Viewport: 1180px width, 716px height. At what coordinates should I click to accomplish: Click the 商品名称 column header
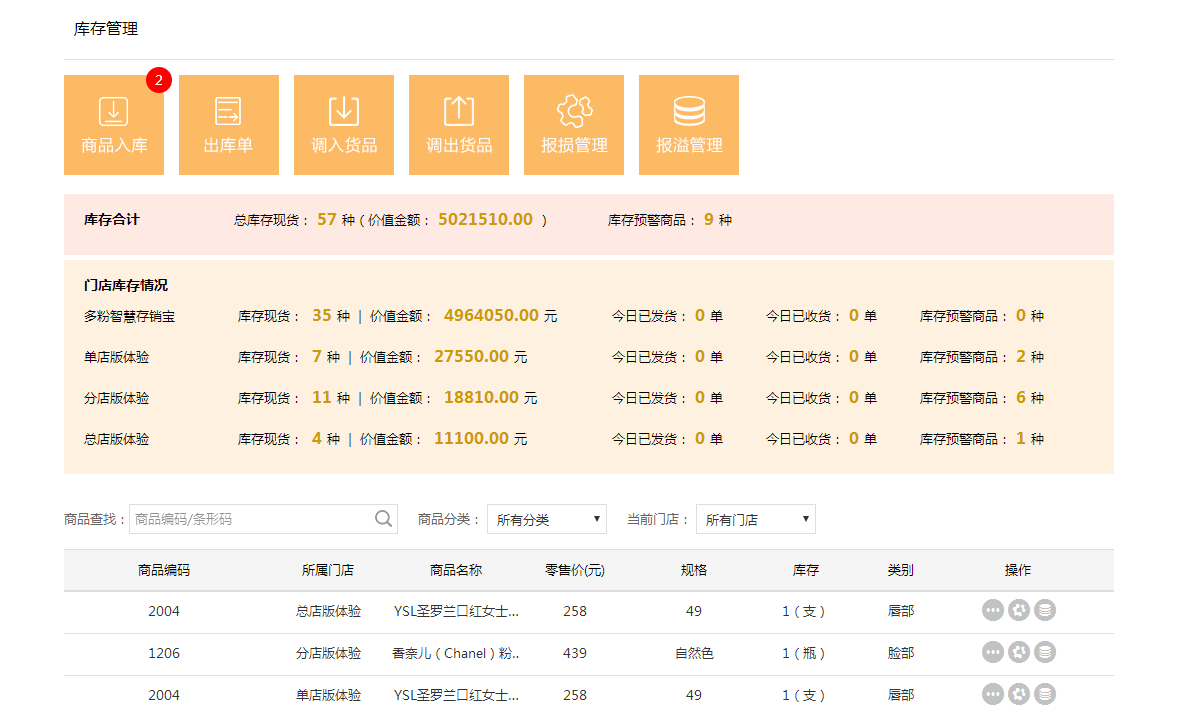(x=455, y=571)
